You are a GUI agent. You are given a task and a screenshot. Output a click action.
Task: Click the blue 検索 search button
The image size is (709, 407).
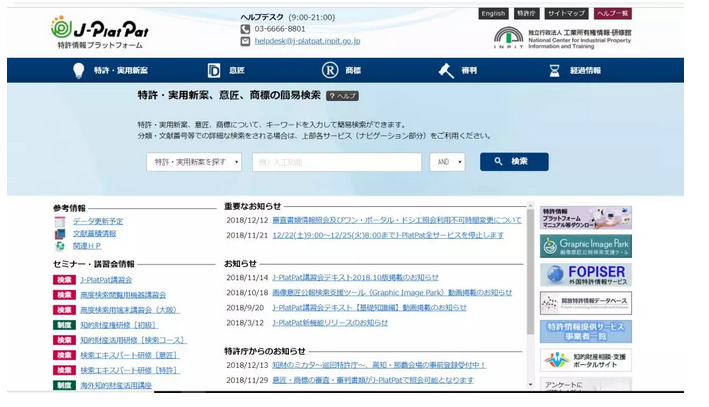coord(514,161)
